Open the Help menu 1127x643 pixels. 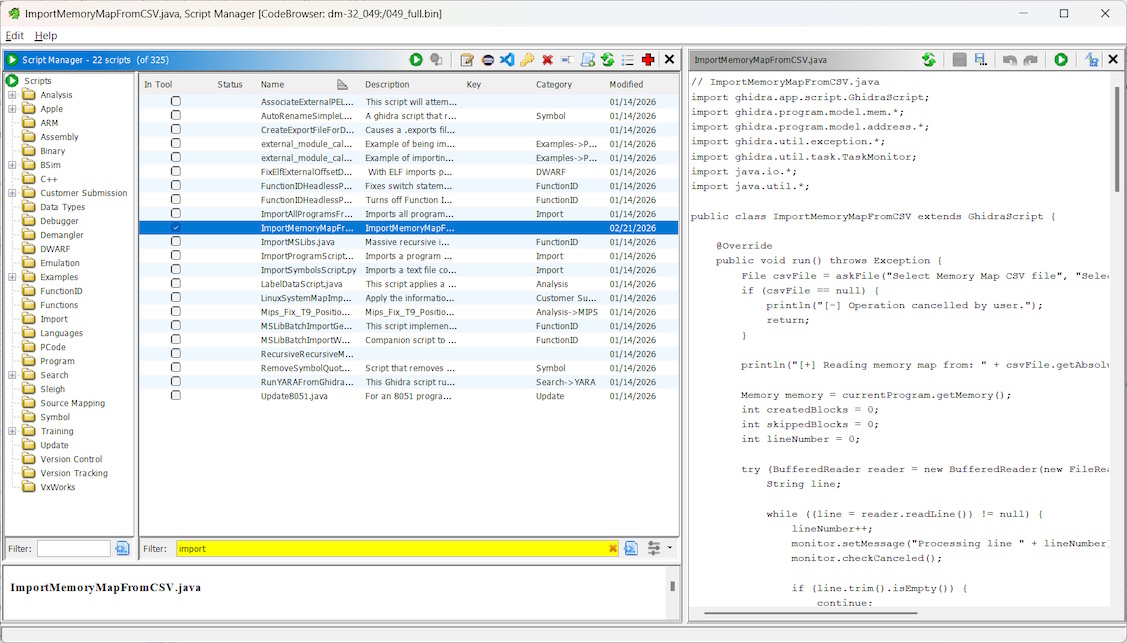pyautogui.click(x=46, y=36)
